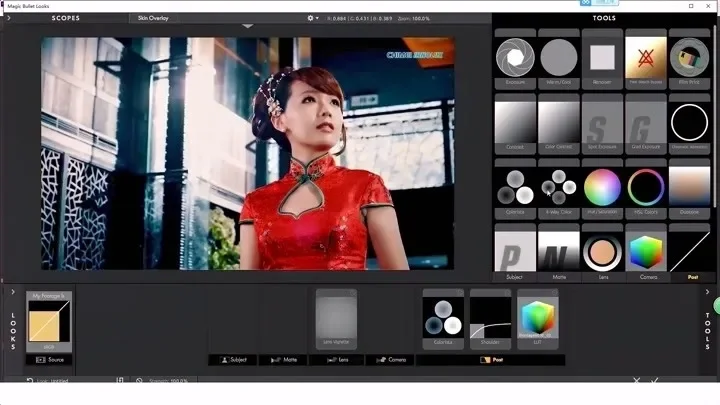Image resolution: width=720 pixels, height=405 pixels.
Task: Select the Colorista card in Post chain
Action: (x=443, y=319)
